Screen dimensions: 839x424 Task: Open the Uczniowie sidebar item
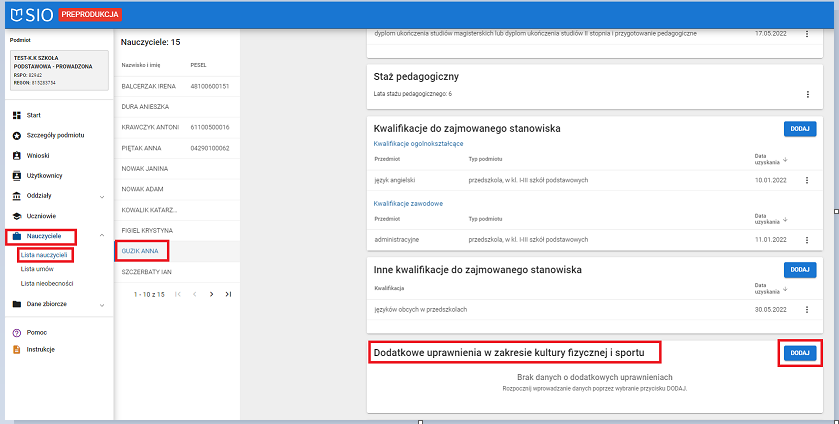(40, 215)
